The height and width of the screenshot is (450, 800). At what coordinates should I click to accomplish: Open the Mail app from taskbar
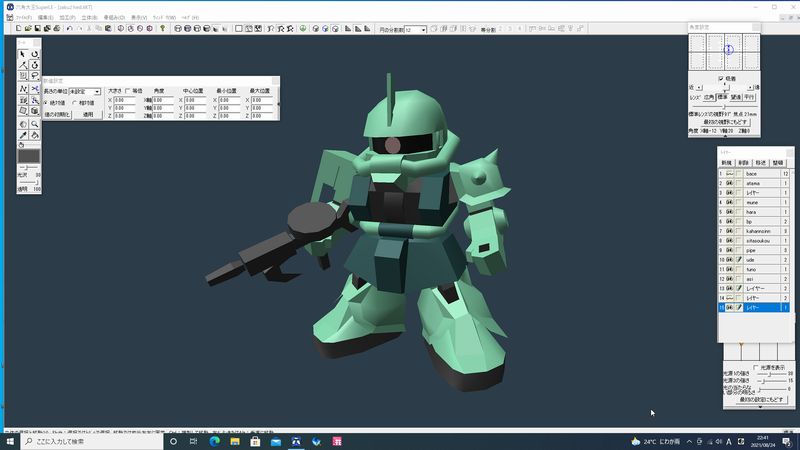(276, 441)
